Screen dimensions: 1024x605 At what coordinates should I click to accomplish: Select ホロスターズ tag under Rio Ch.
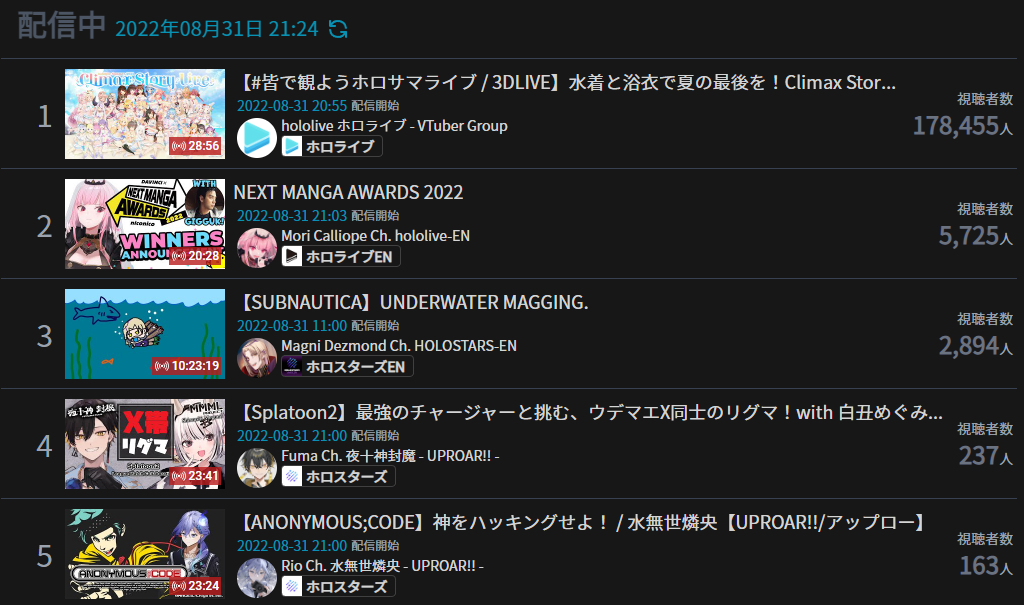338,586
